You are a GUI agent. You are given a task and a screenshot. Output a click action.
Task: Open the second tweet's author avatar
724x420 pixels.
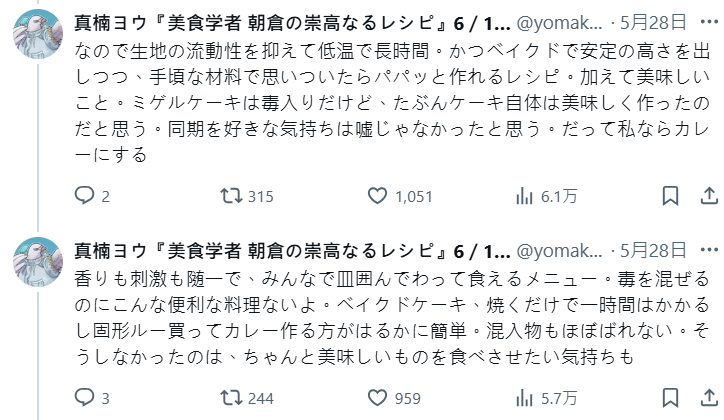coord(39,261)
